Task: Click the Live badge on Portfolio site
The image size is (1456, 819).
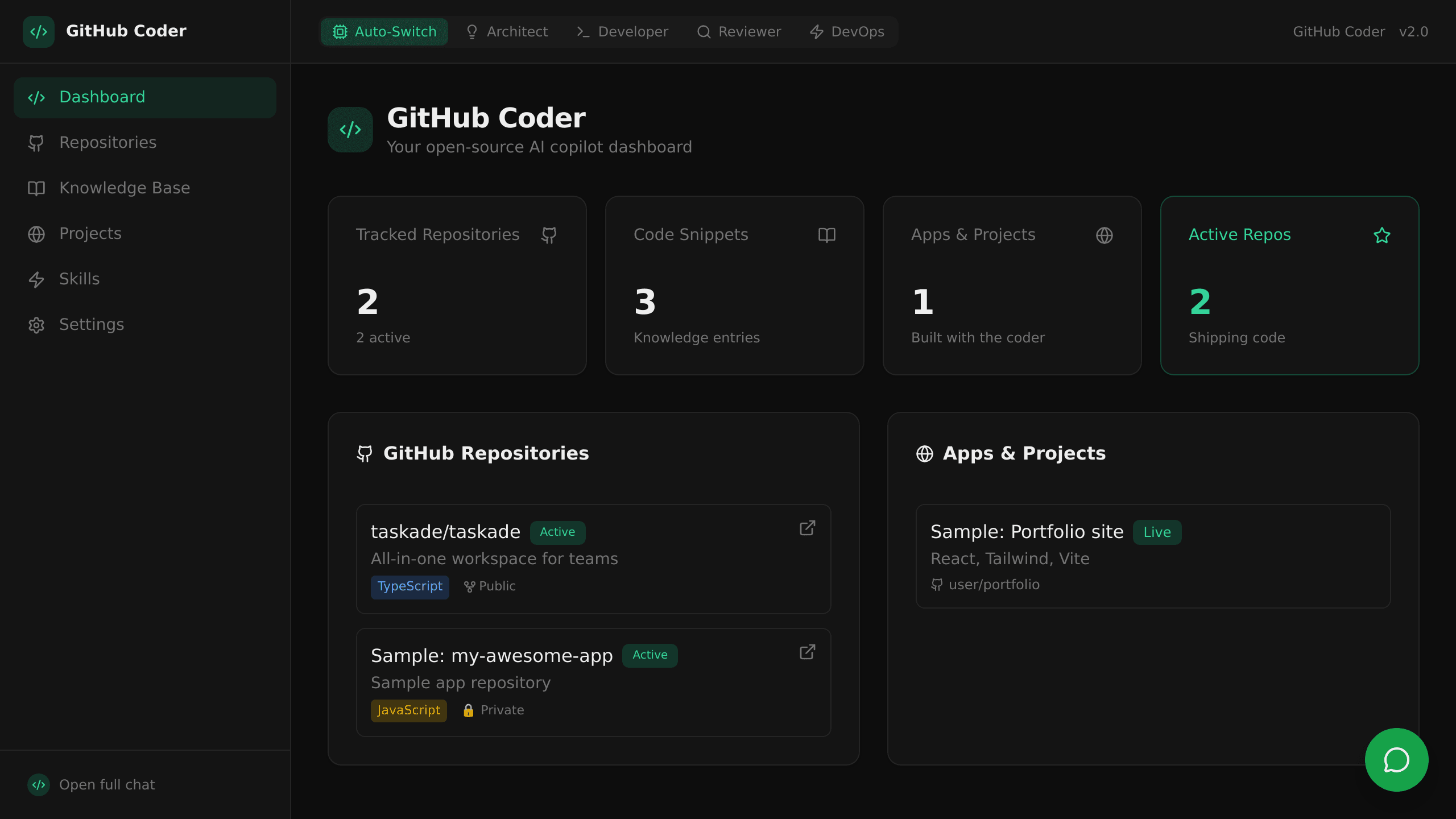Action: (1157, 532)
